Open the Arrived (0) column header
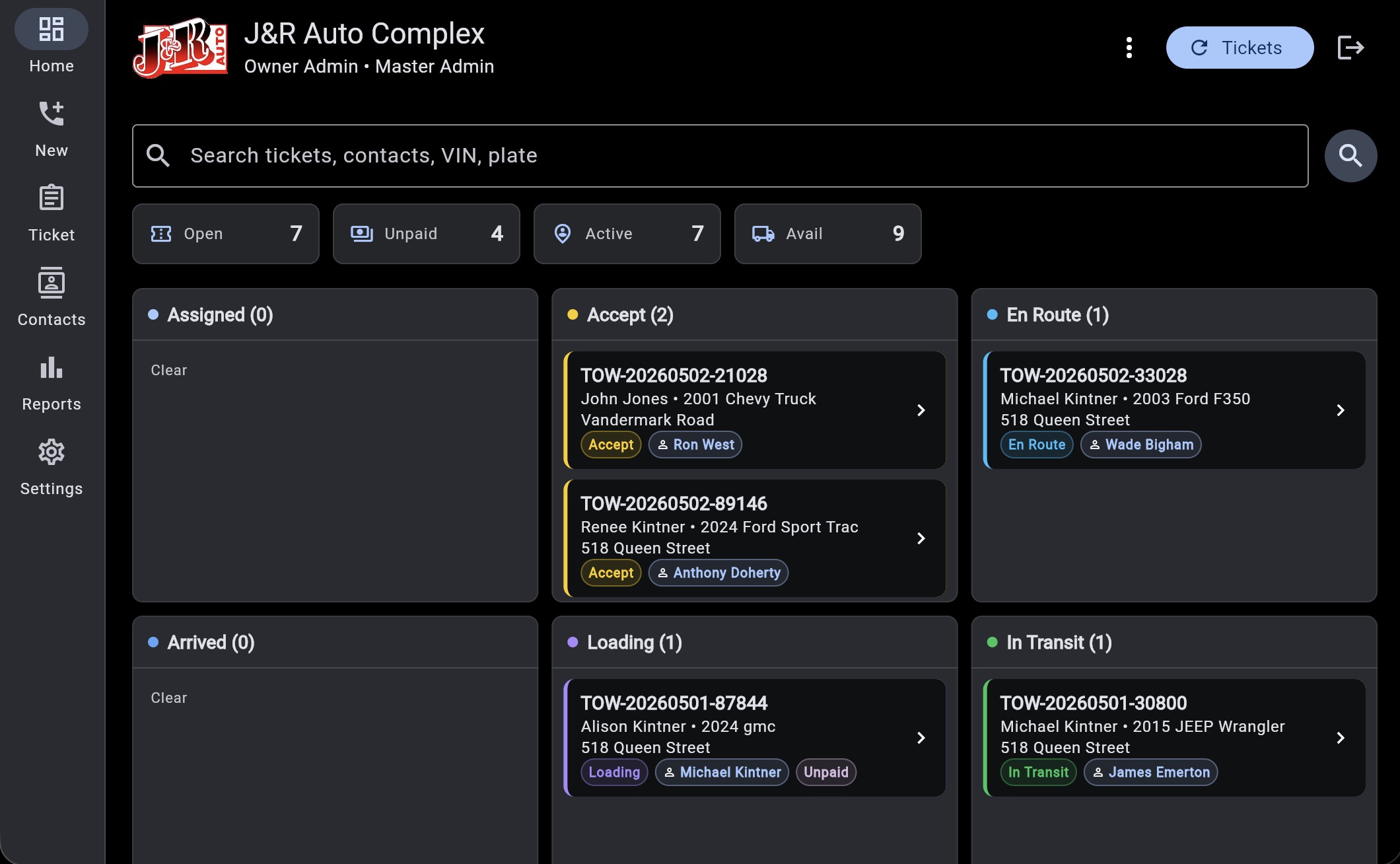Image resolution: width=1400 pixels, height=864 pixels. click(335, 643)
